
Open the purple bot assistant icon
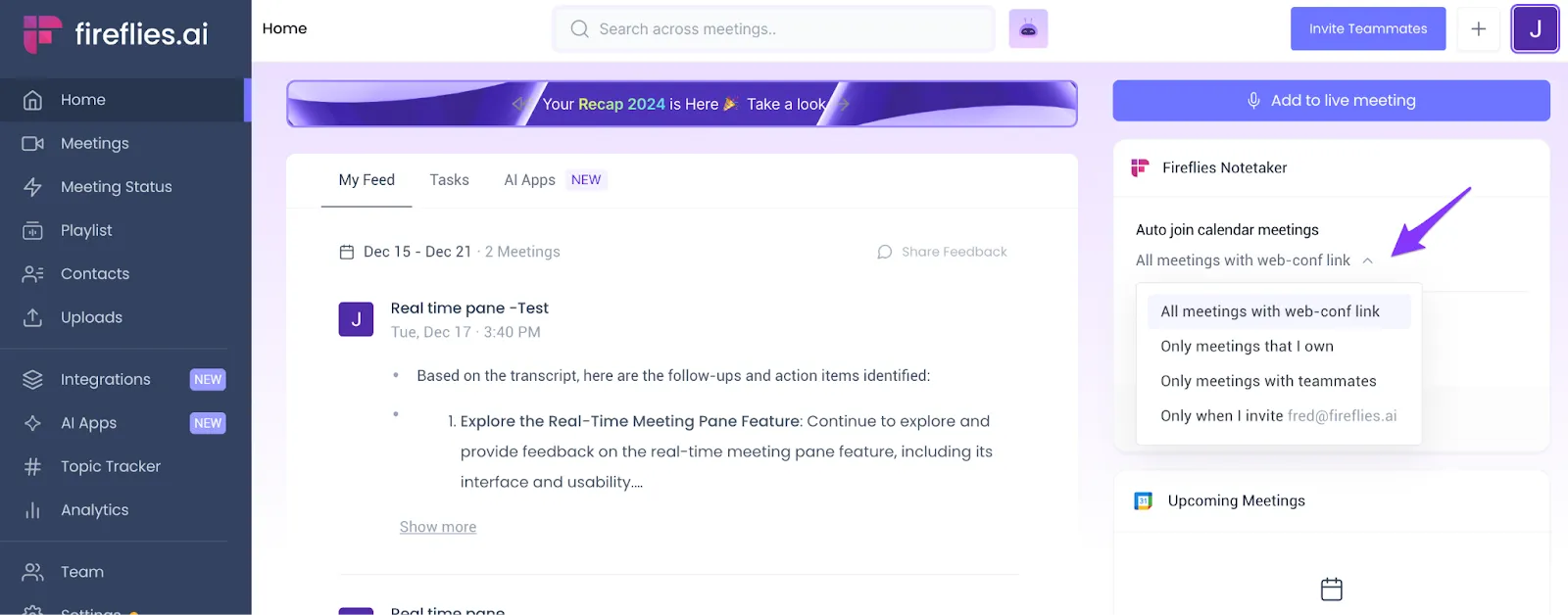click(1028, 29)
